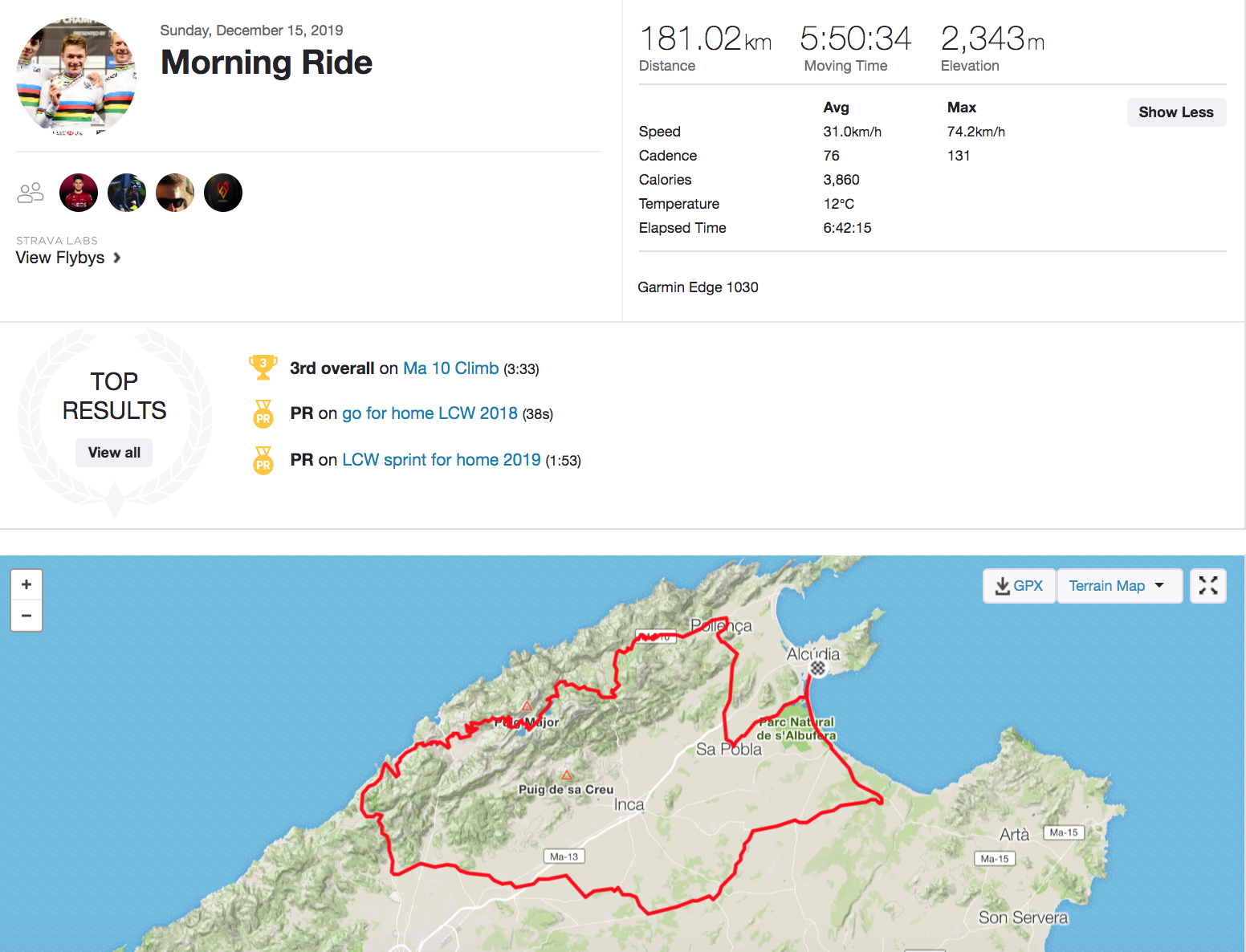
Task: Open the Terrain Map dropdown
Action: click(x=1118, y=586)
